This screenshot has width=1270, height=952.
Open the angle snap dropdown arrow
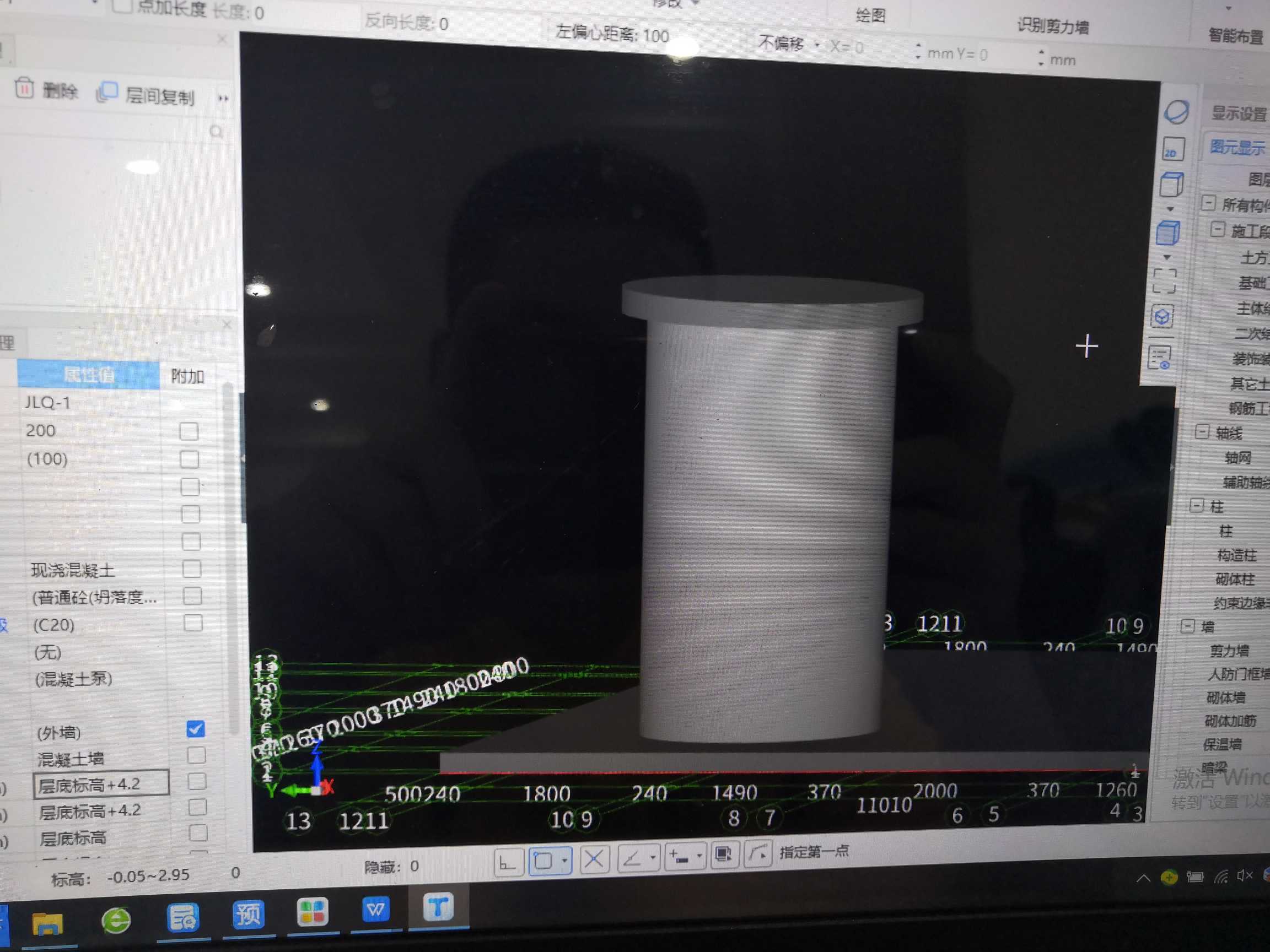[653, 858]
